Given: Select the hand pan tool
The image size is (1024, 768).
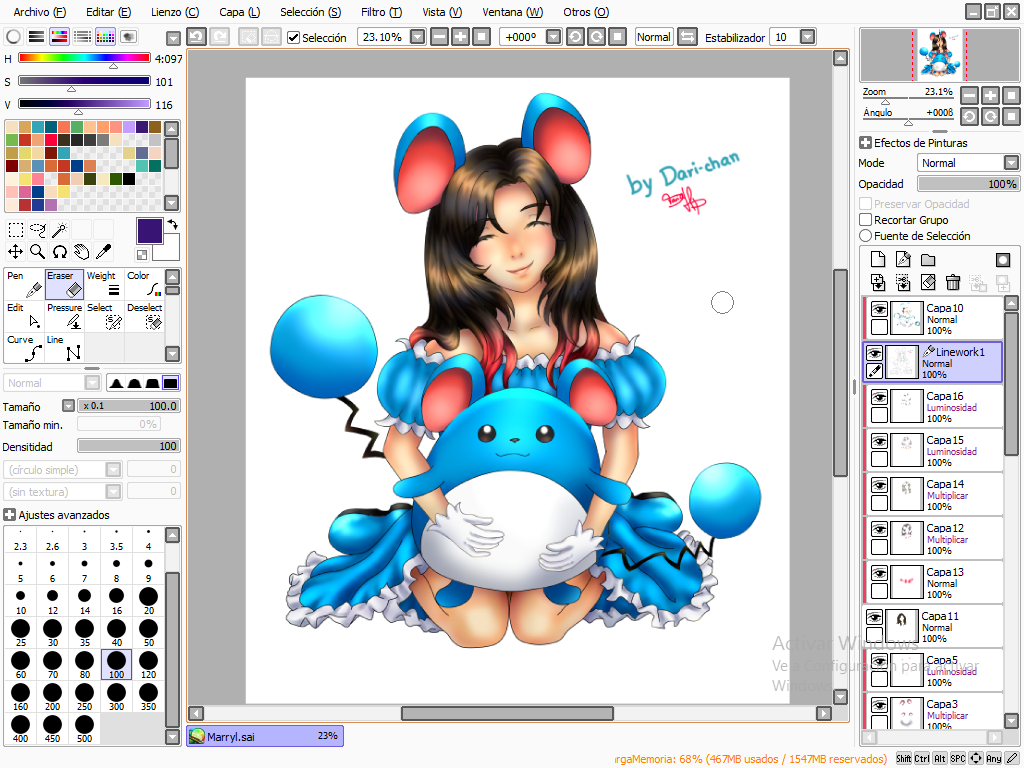Looking at the screenshot, I should coord(81,251).
